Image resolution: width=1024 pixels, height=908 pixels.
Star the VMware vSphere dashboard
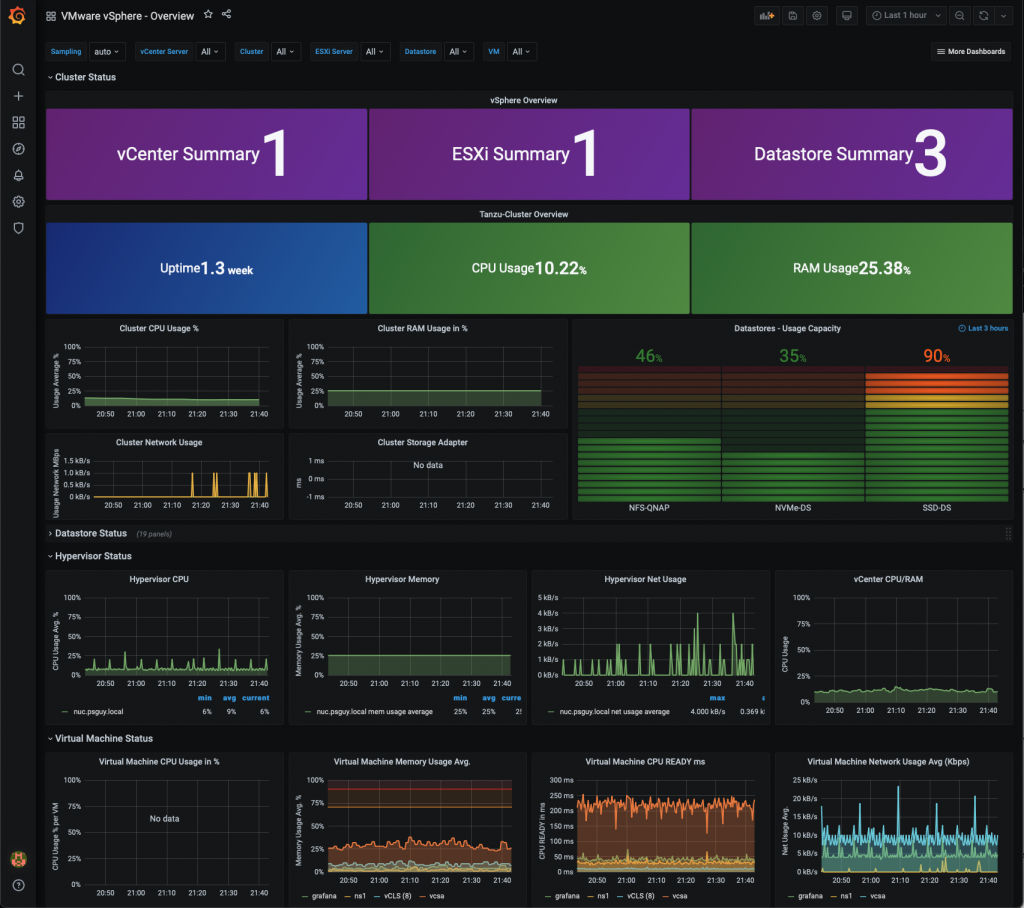(208, 14)
